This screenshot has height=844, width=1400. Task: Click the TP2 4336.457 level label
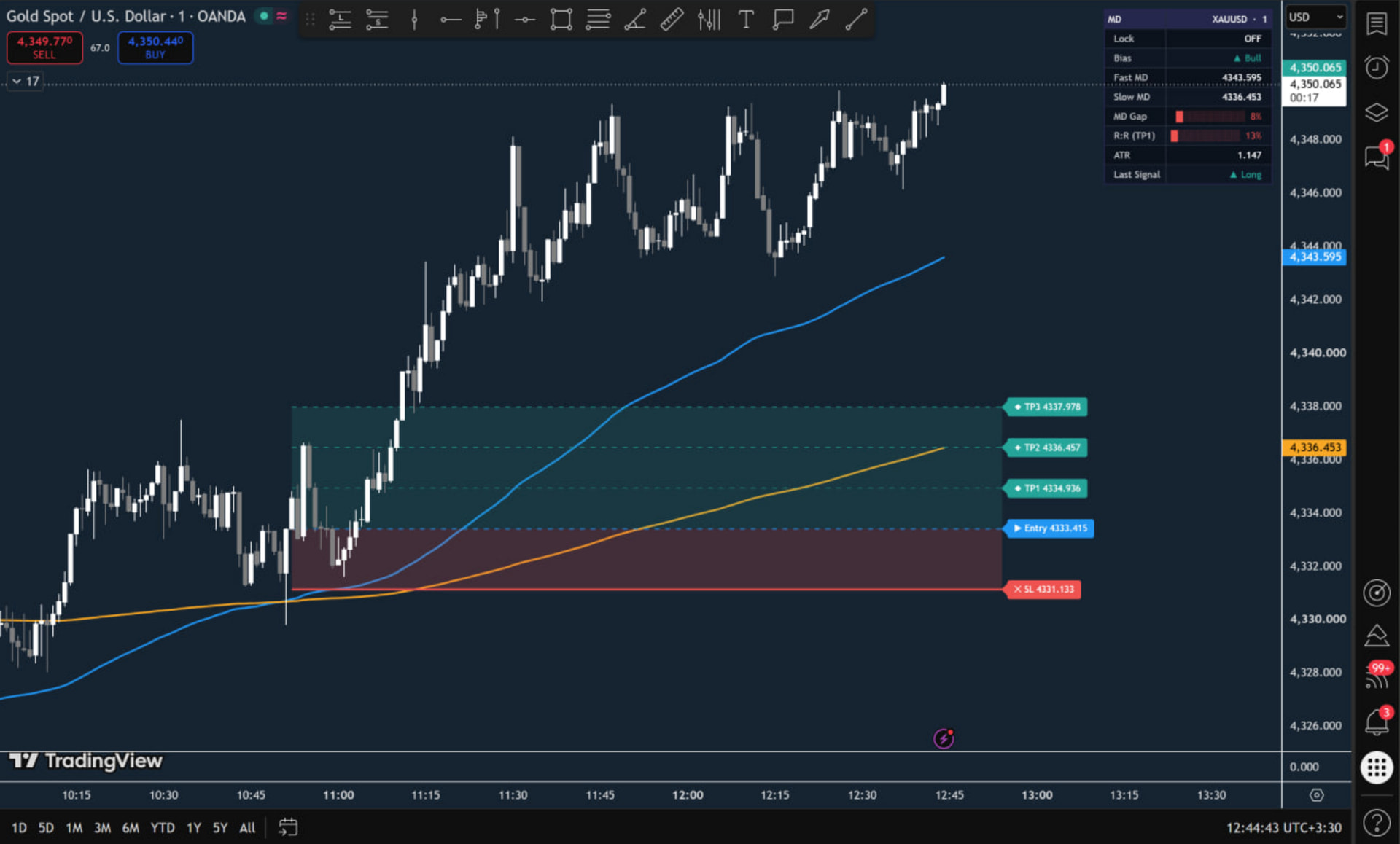(1046, 448)
